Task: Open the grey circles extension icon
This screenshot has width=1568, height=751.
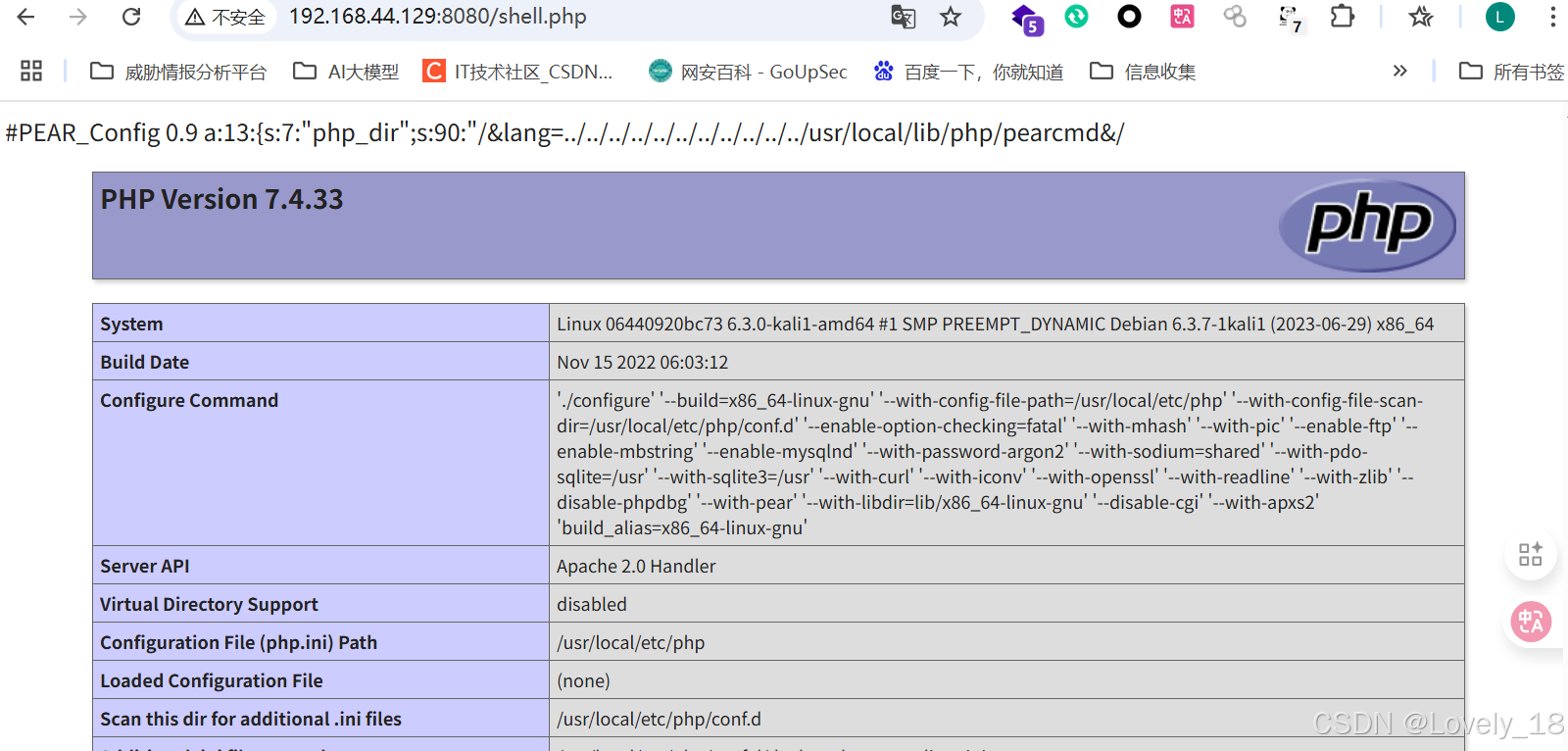Action: tap(1235, 16)
